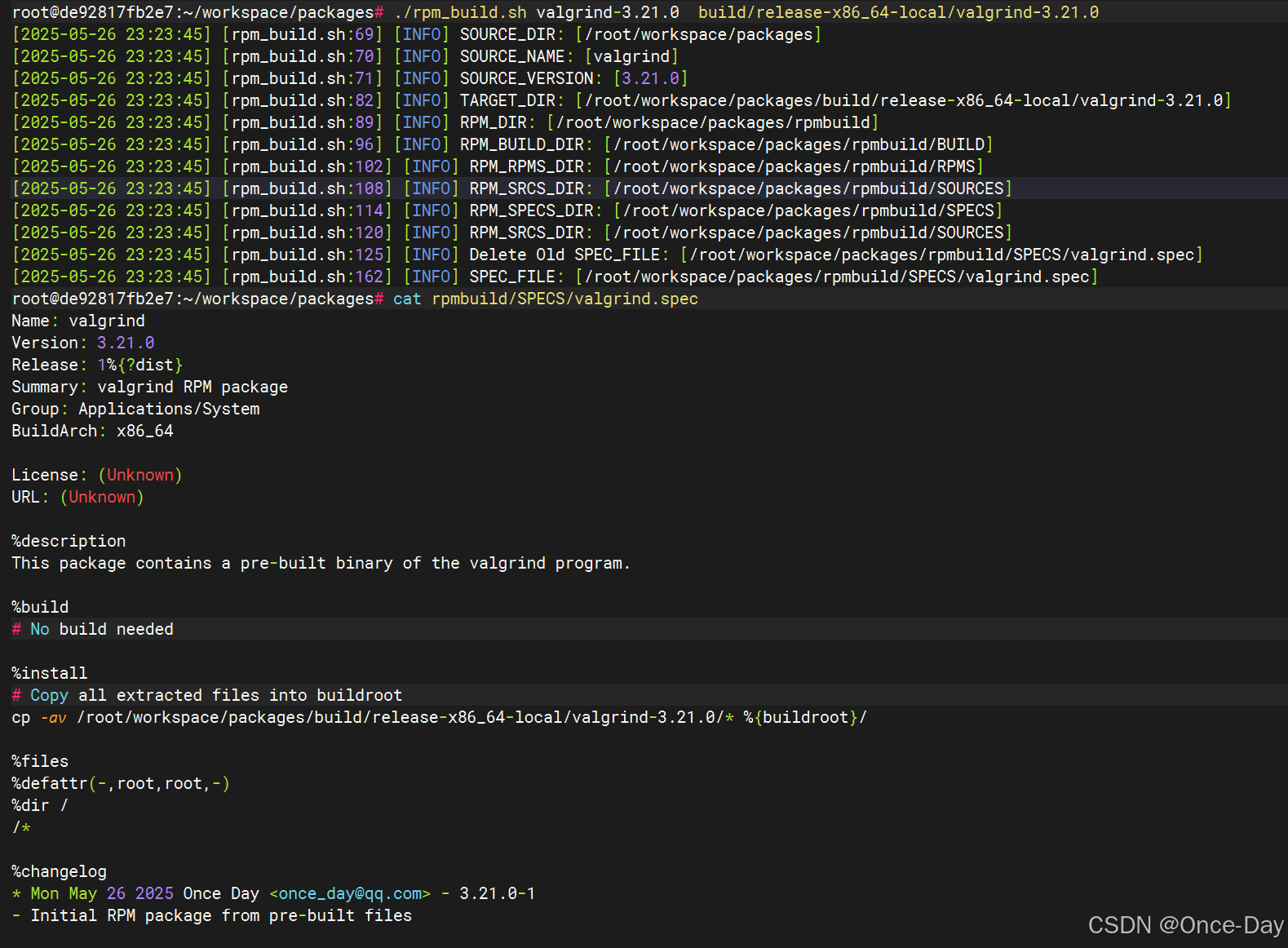This screenshot has width=1288, height=948.
Task: Click the '%build' section header
Action: tap(40, 607)
